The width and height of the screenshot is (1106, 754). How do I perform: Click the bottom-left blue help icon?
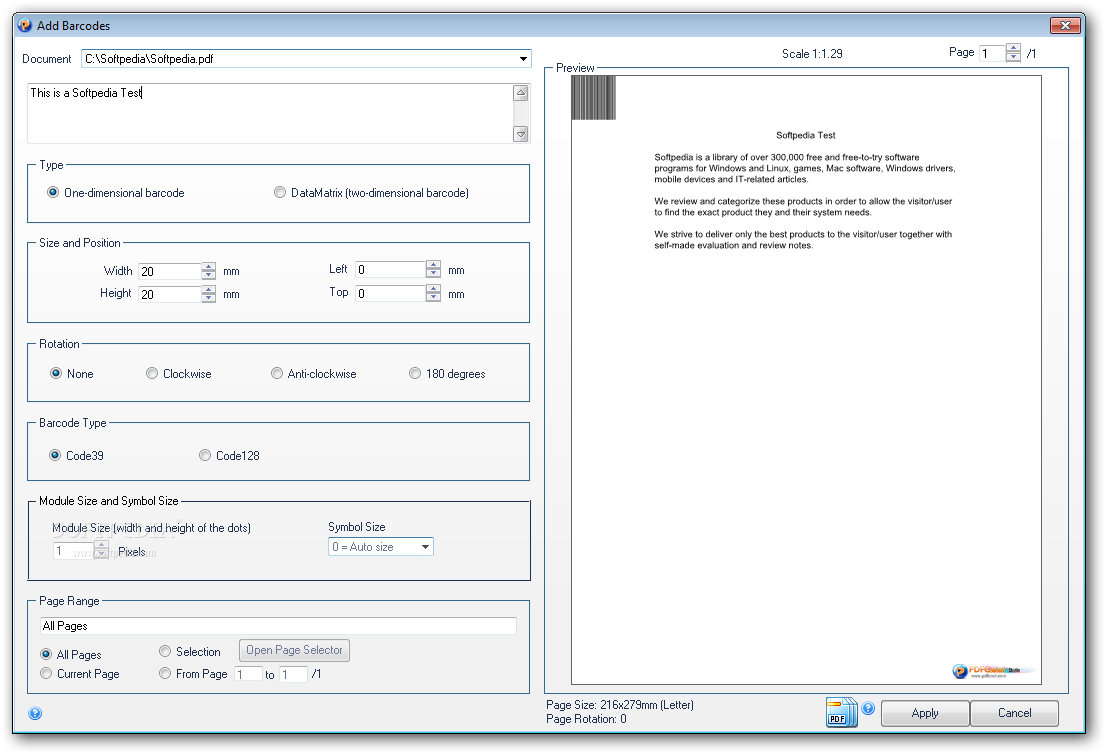35,713
